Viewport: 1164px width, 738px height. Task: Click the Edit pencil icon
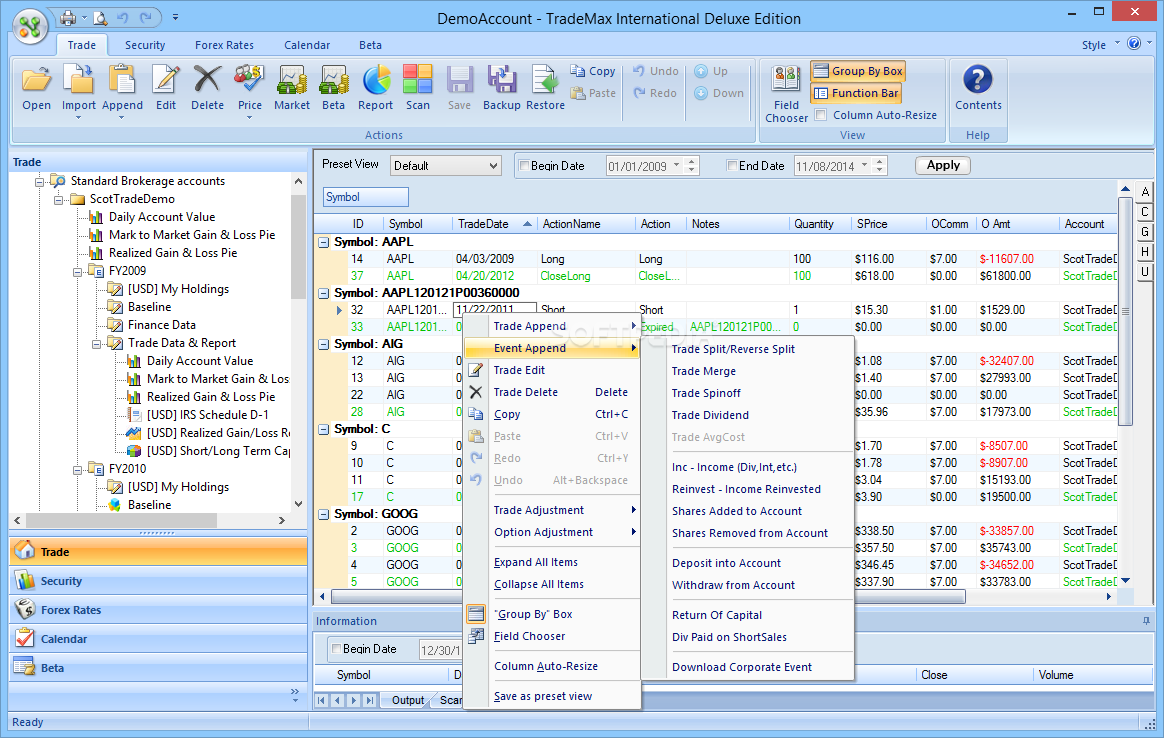[x=166, y=79]
